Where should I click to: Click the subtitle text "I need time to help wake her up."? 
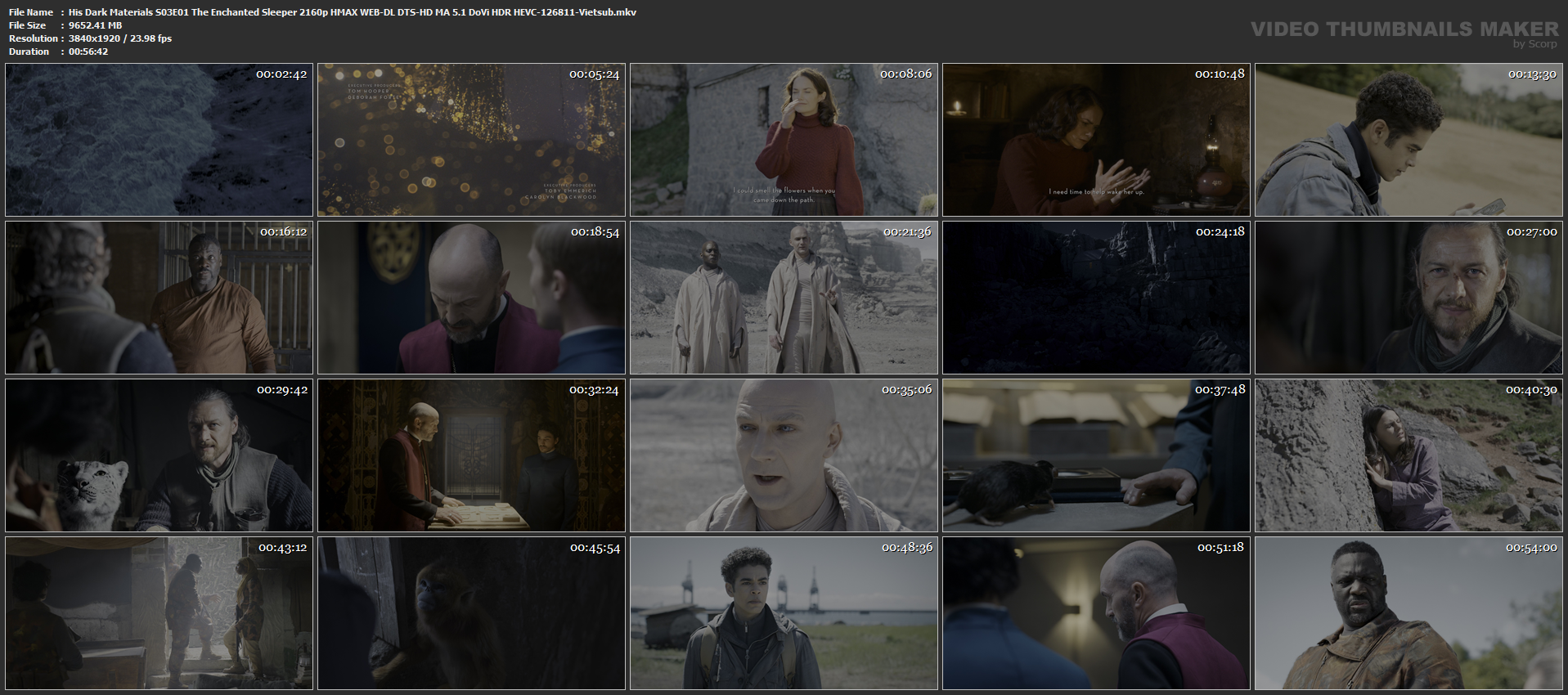tap(1097, 192)
